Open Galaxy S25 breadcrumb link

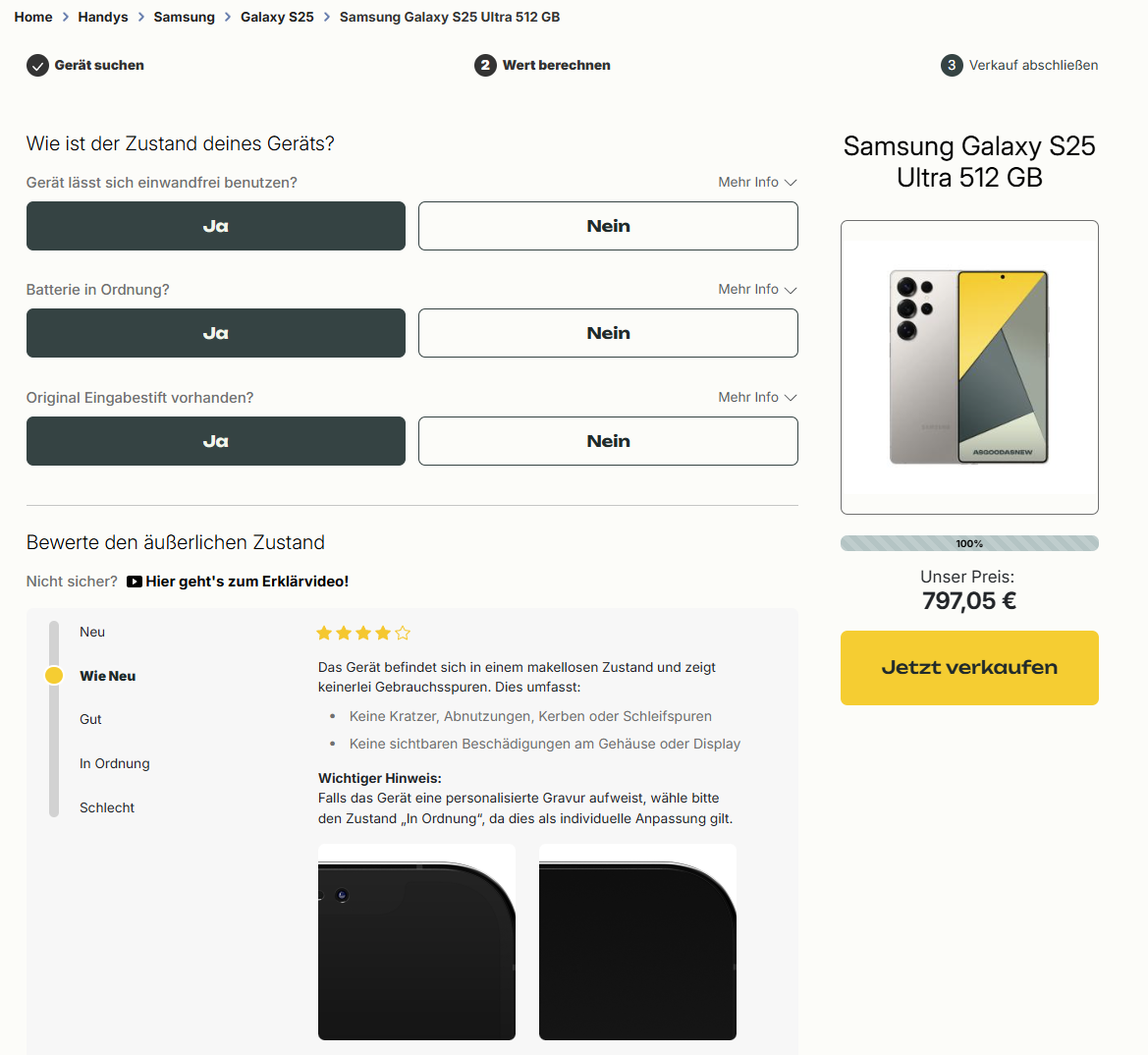[x=277, y=17]
